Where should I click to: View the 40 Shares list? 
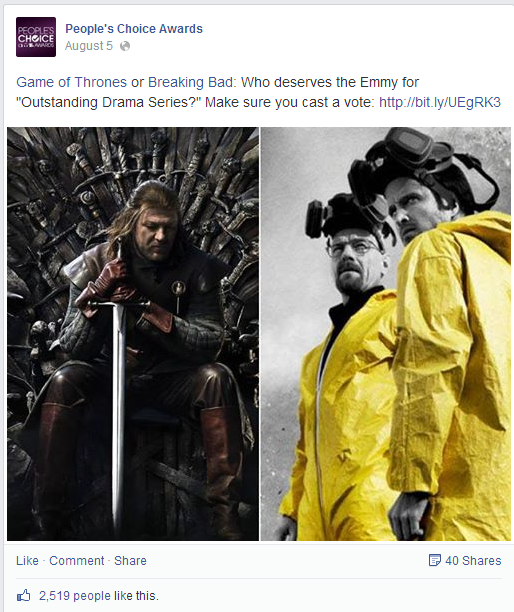click(473, 560)
